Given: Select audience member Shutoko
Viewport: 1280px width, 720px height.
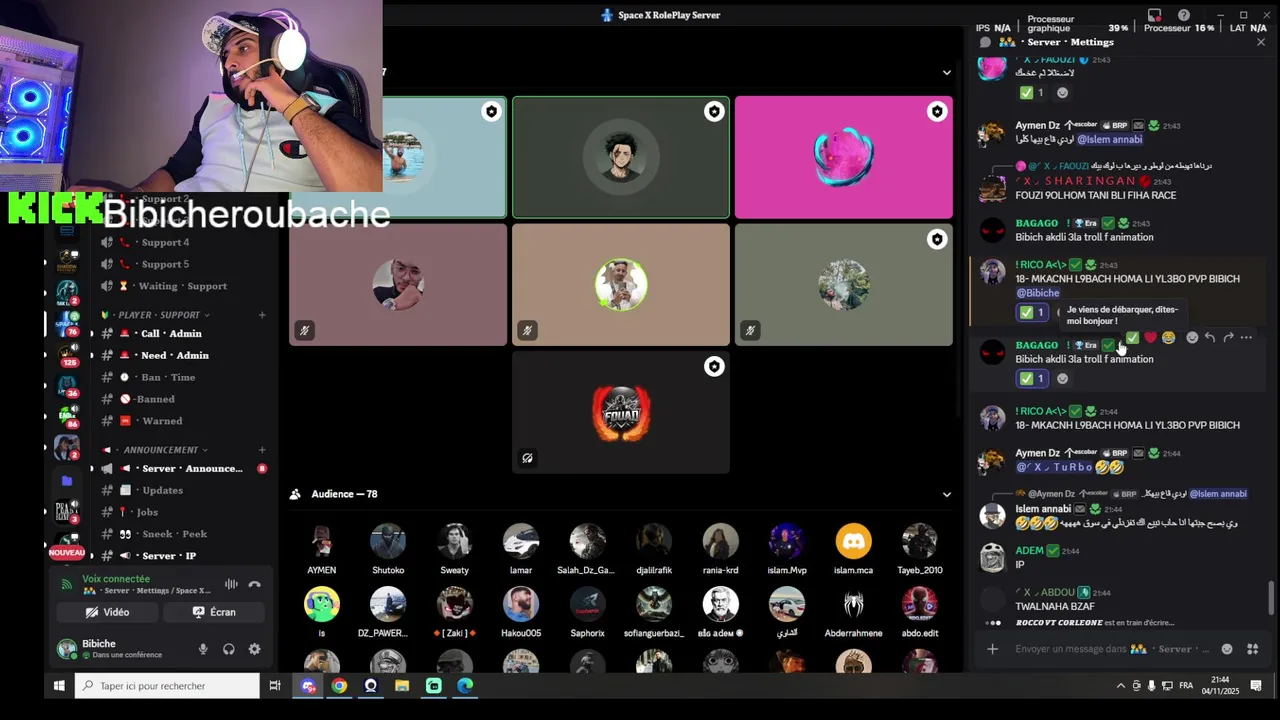Looking at the screenshot, I should [x=388, y=550].
